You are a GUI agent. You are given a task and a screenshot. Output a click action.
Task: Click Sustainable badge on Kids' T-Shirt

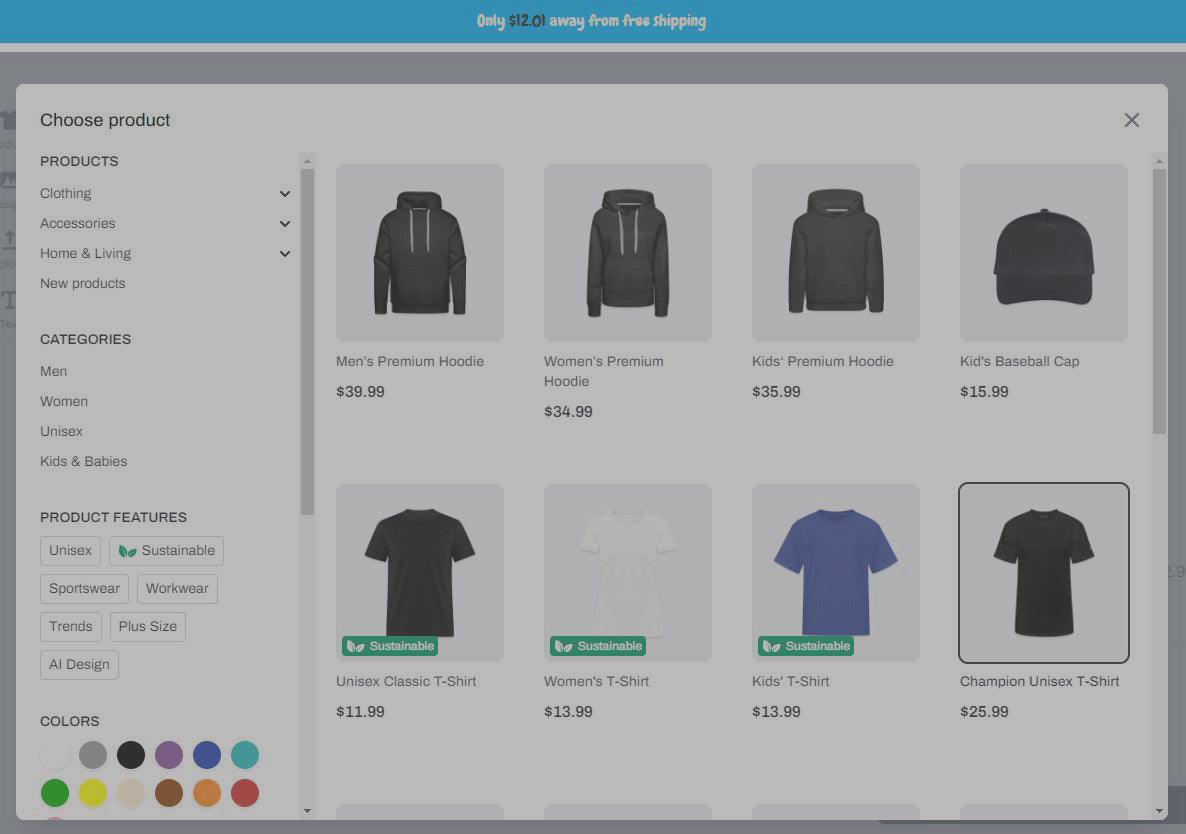click(806, 646)
